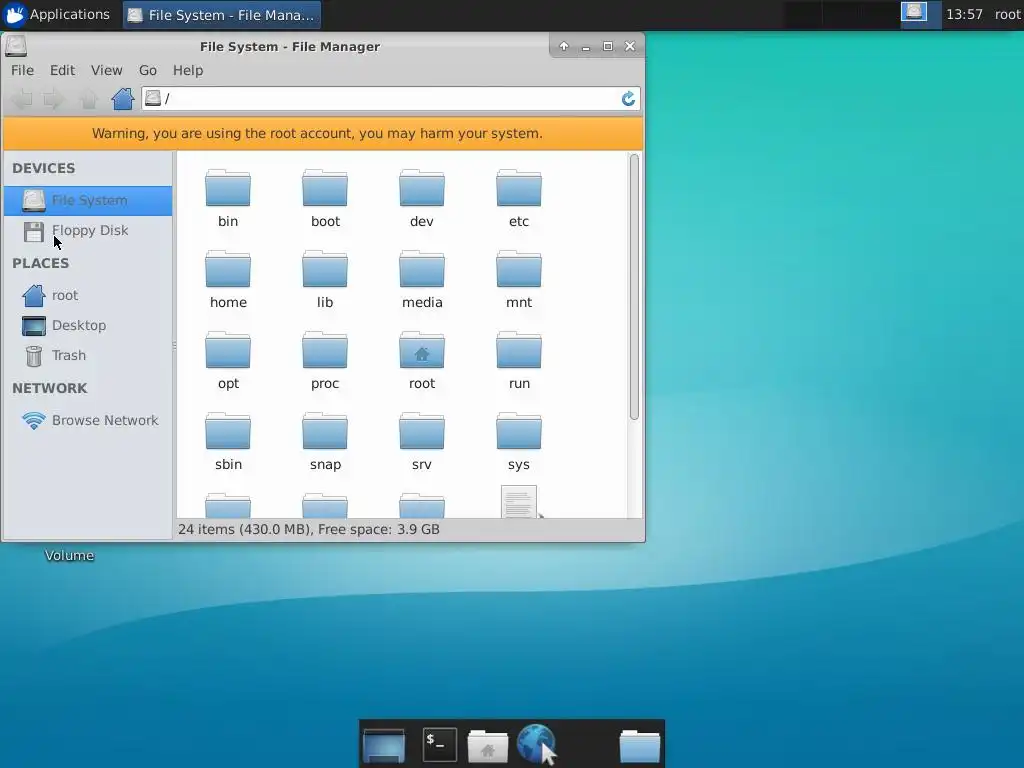Click File System taskbar window button
The height and width of the screenshot is (768, 1024).
click(221, 15)
